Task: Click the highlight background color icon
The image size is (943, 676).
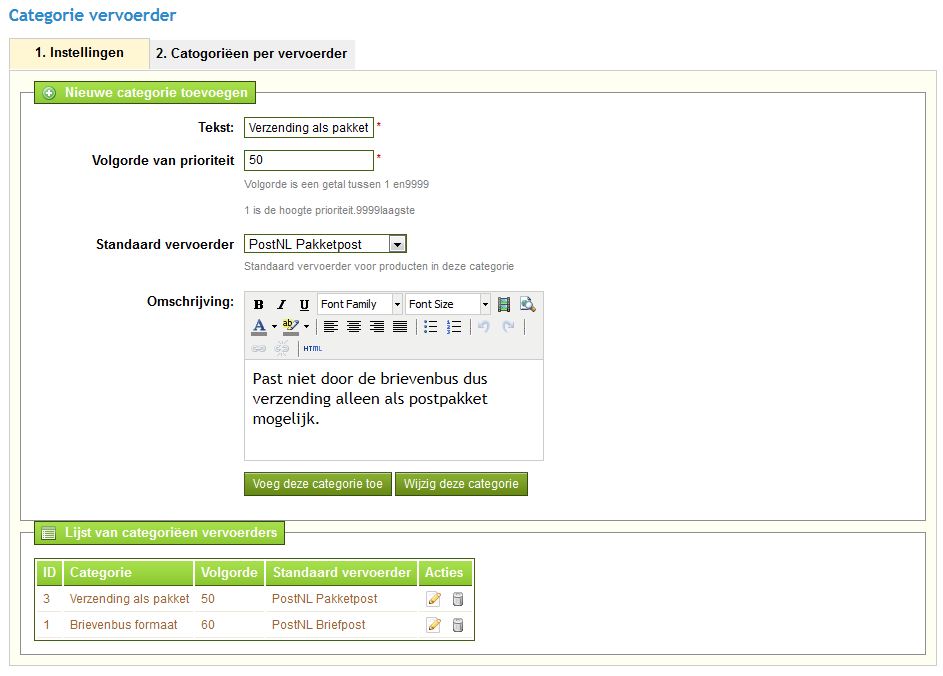Action: 290,327
